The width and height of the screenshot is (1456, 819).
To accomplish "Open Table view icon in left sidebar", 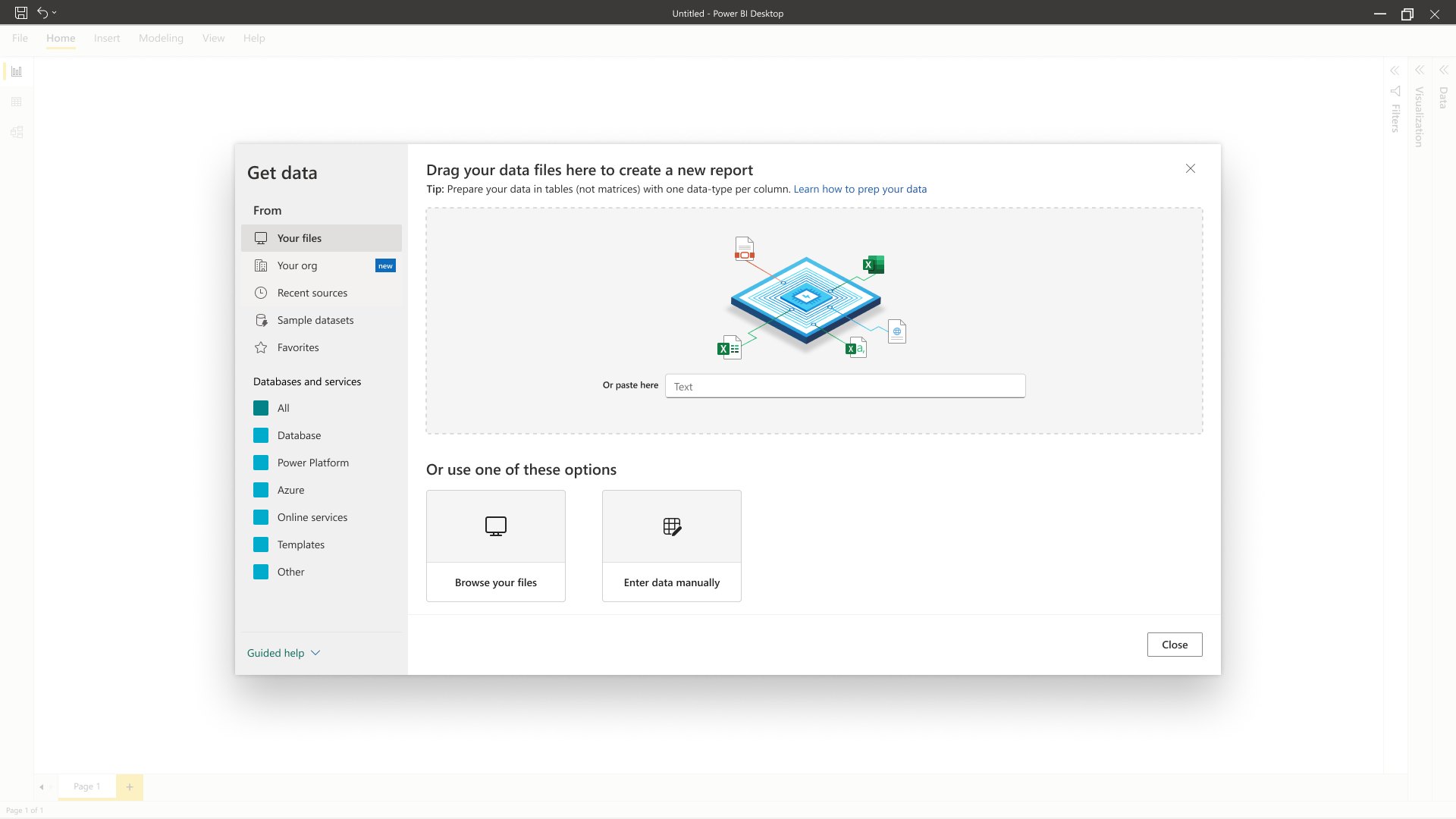I will click(x=17, y=102).
